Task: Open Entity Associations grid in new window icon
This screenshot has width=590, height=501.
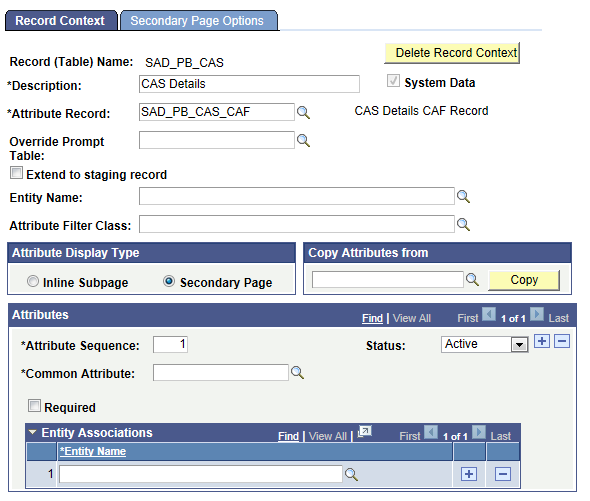Action: point(365,431)
